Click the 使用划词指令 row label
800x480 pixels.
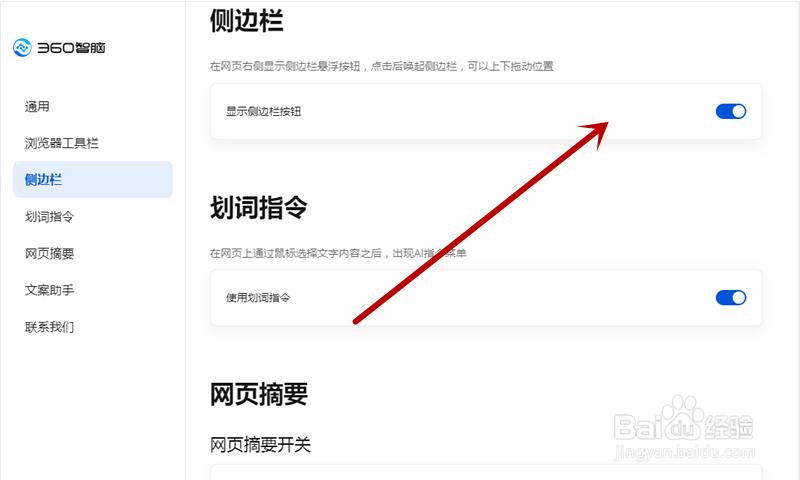click(258, 297)
